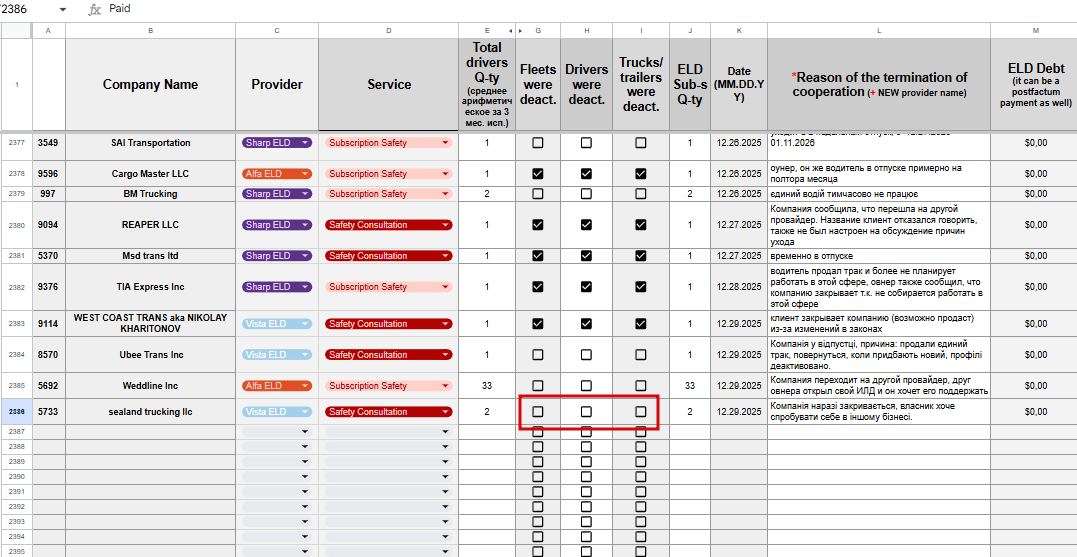Select column L header
The width and height of the screenshot is (1077, 557).
[x=879, y=31]
